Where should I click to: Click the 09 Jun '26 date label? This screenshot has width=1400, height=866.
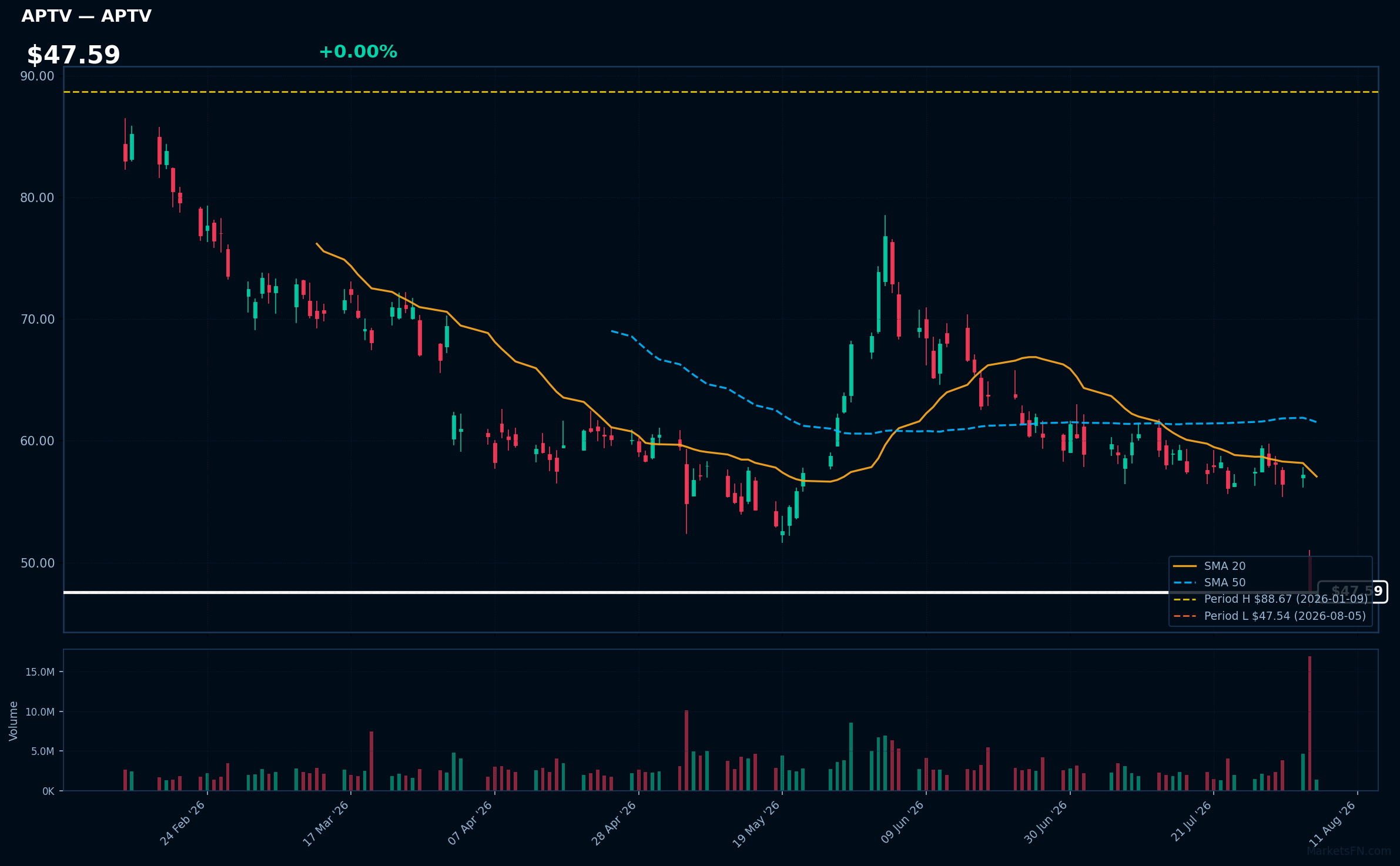point(902,823)
